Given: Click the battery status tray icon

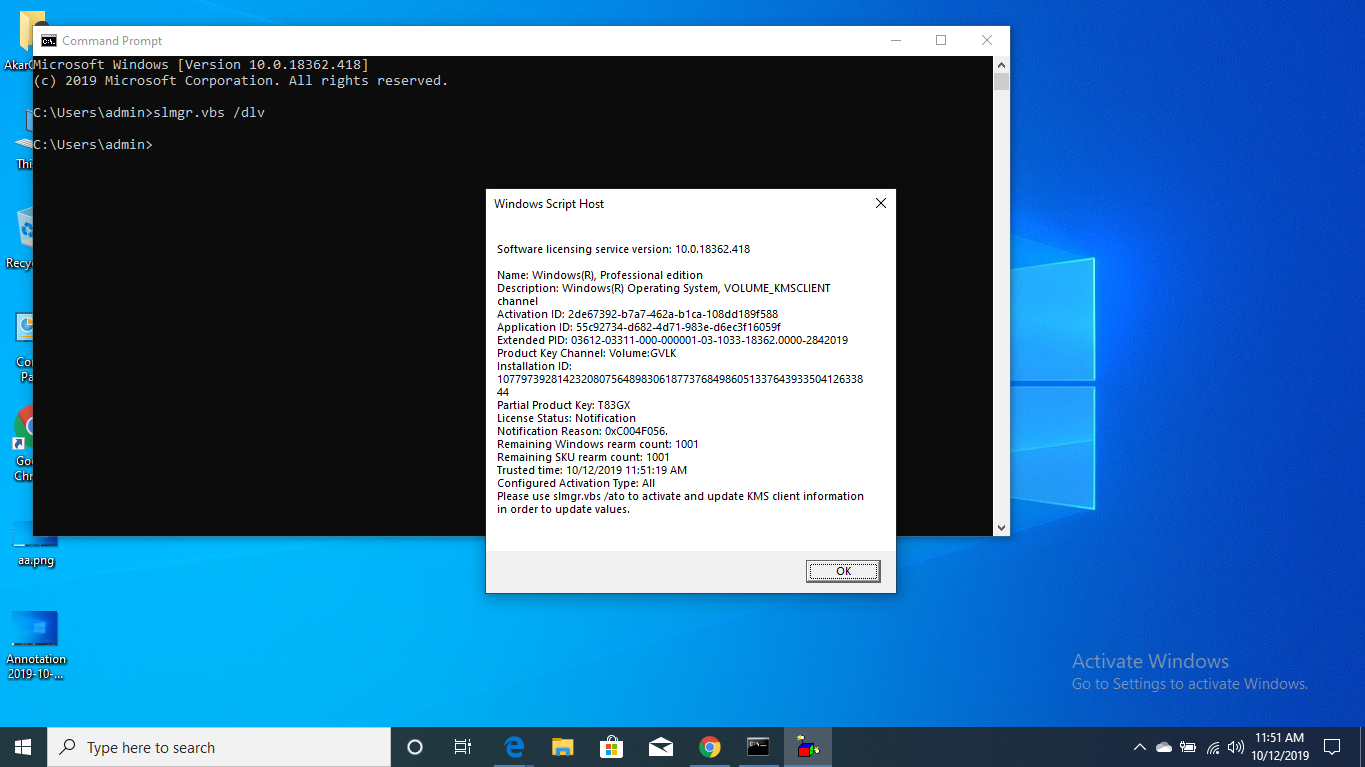Looking at the screenshot, I should (x=1188, y=747).
